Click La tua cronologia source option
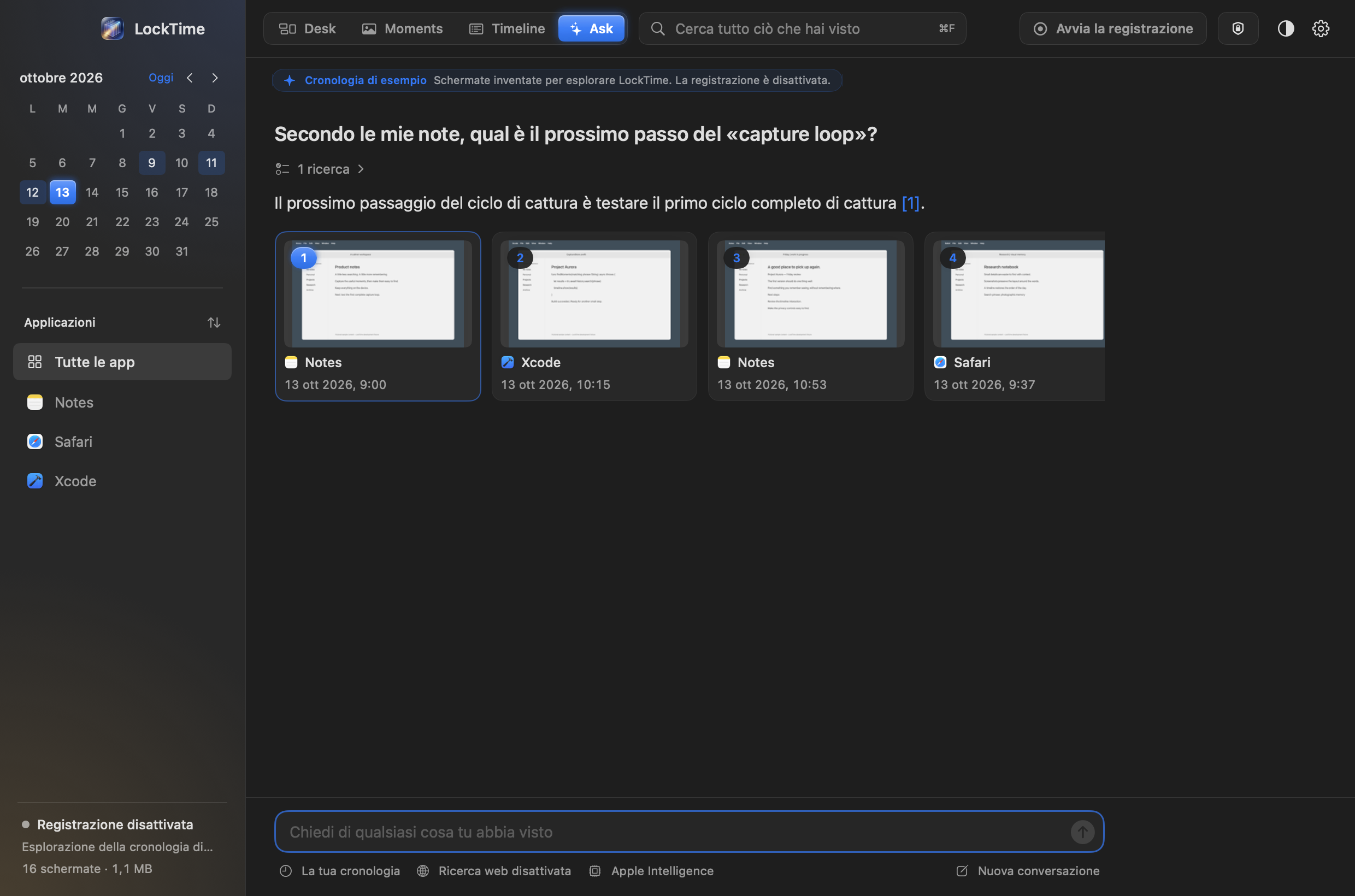This screenshot has height=896, width=1355. click(340, 871)
